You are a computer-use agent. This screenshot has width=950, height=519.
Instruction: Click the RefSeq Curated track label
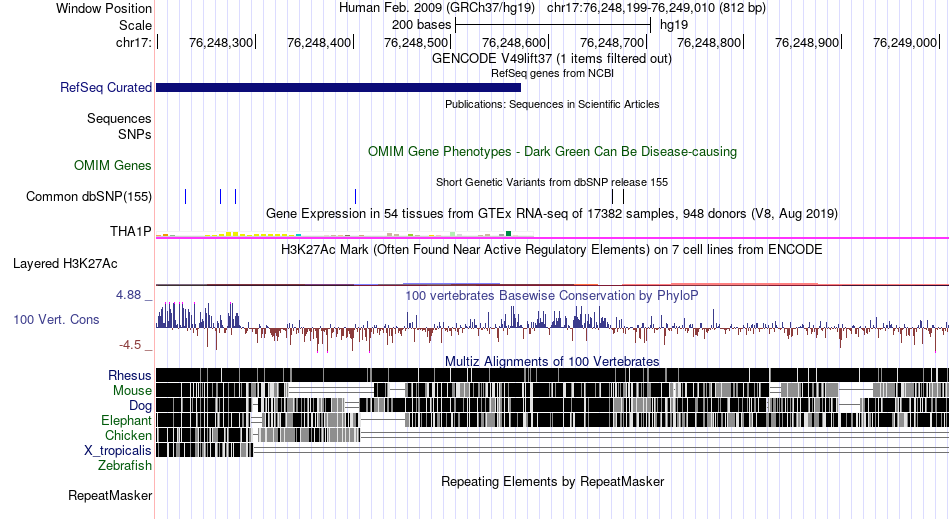(x=105, y=87)
